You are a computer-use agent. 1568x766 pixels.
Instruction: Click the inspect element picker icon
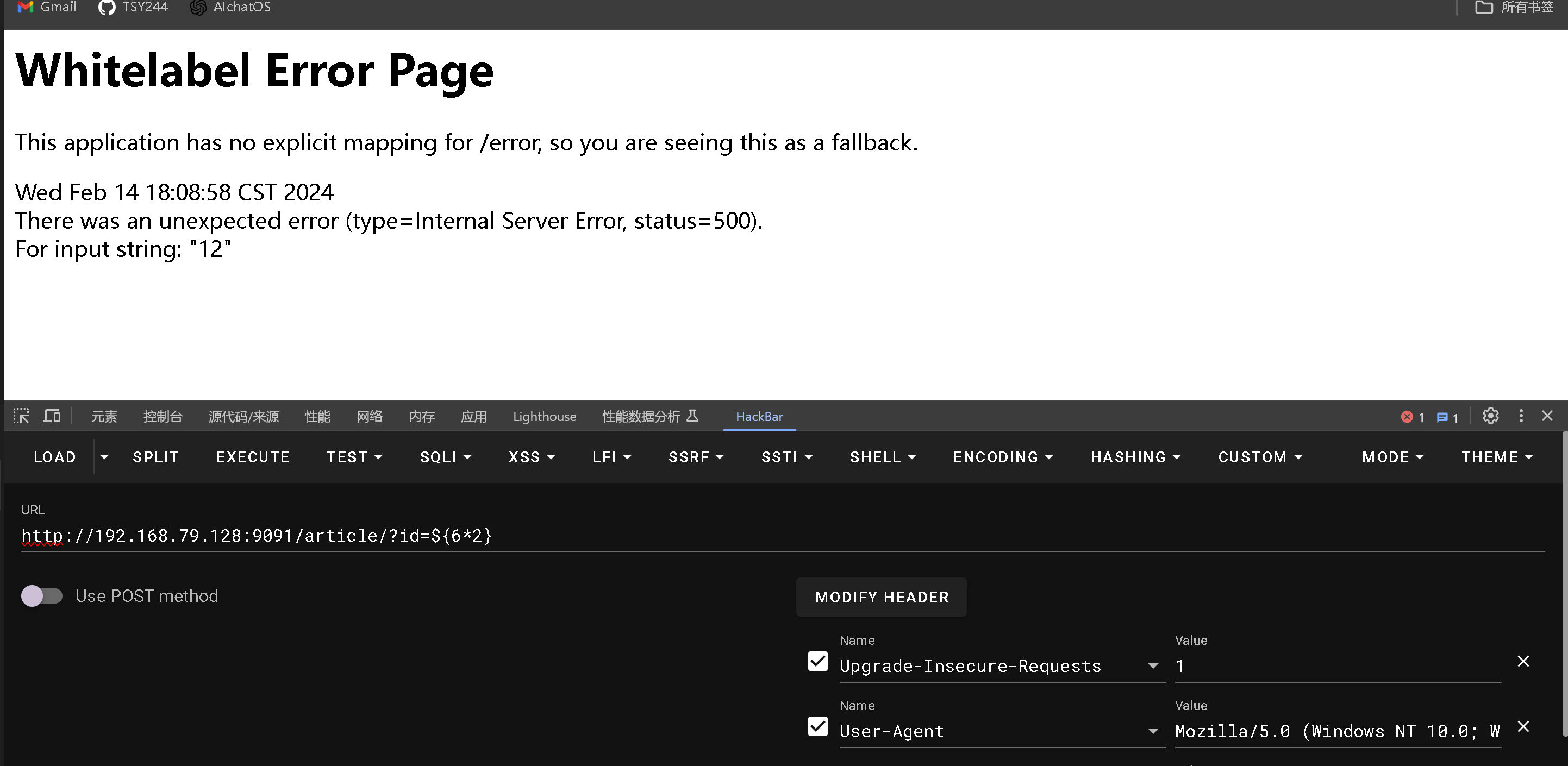[21, 416]
